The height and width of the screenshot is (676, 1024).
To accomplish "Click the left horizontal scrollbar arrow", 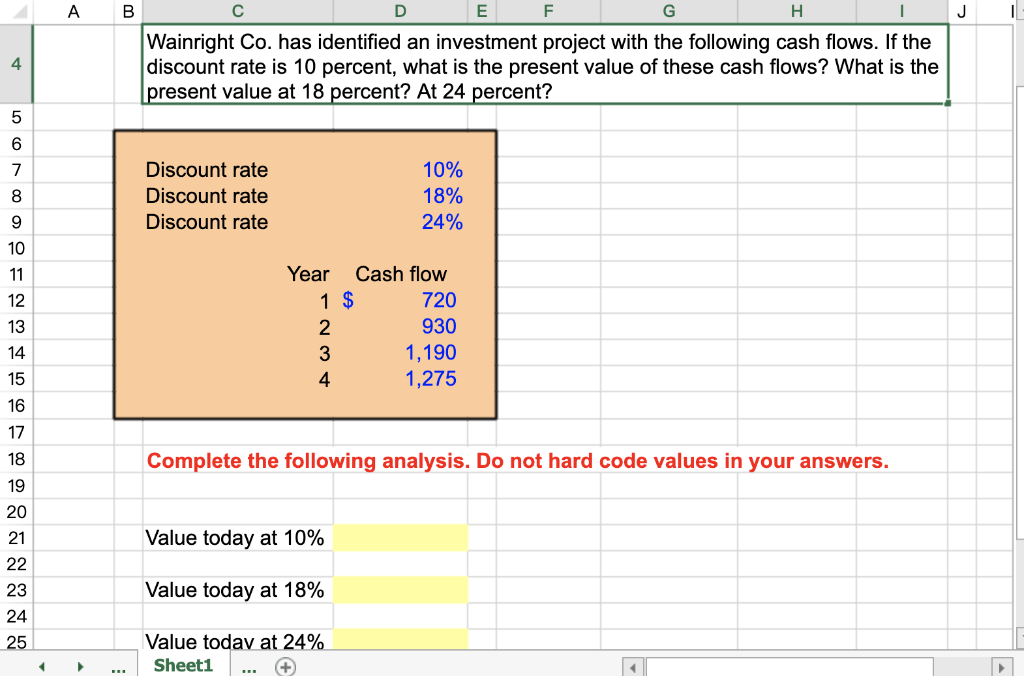I will click(632, 665).
